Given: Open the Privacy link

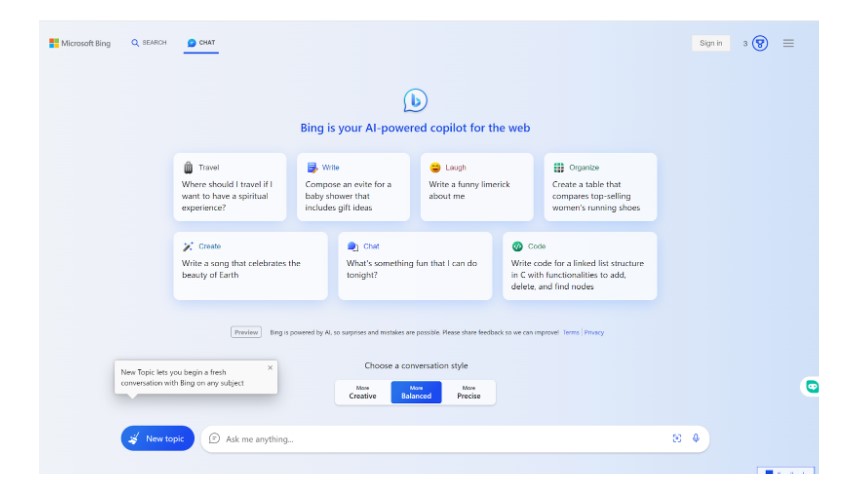Looking at the screenshot, I should 594,332.
